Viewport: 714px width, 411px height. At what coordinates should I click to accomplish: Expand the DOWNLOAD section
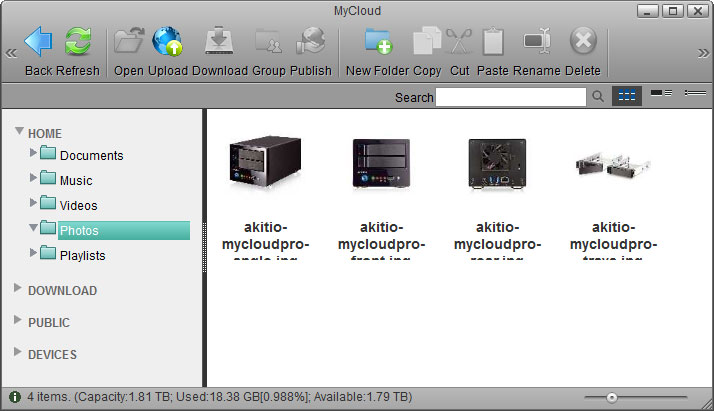point(19,289)
